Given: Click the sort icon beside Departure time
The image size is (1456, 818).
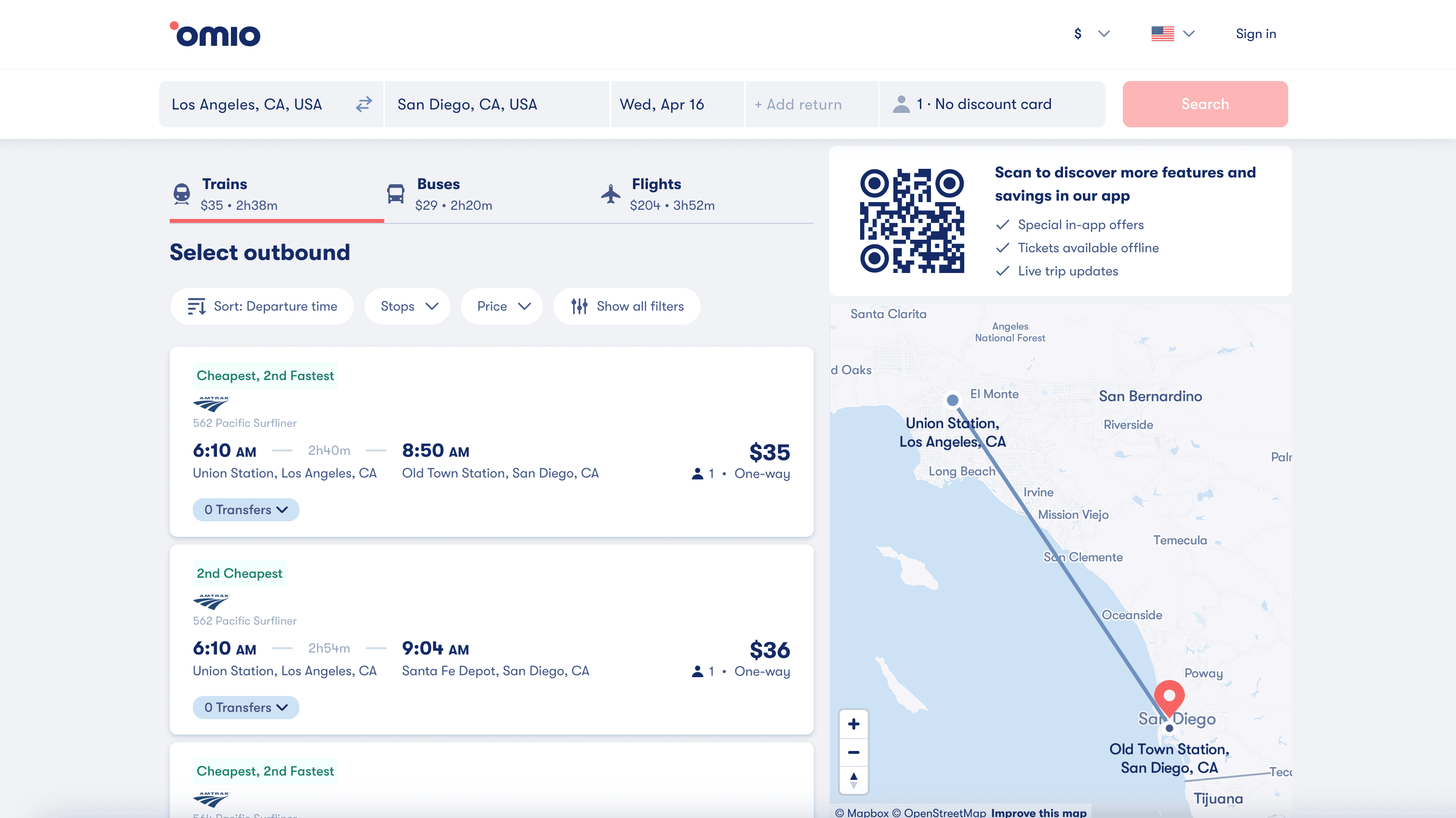Looking at the screenshot, I should point(196,306).
